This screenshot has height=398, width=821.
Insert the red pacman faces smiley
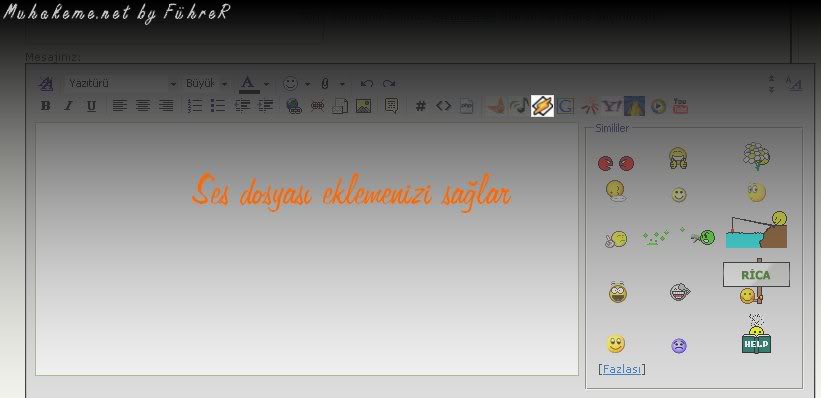click(x=616, y=163)
